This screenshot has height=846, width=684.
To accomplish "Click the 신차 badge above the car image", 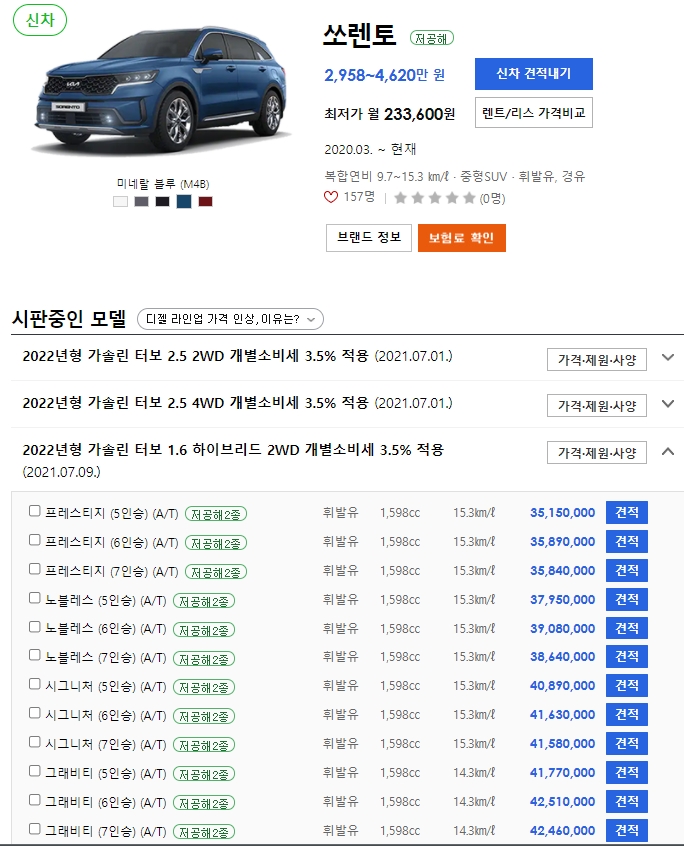I will click(x=40, y=21).
